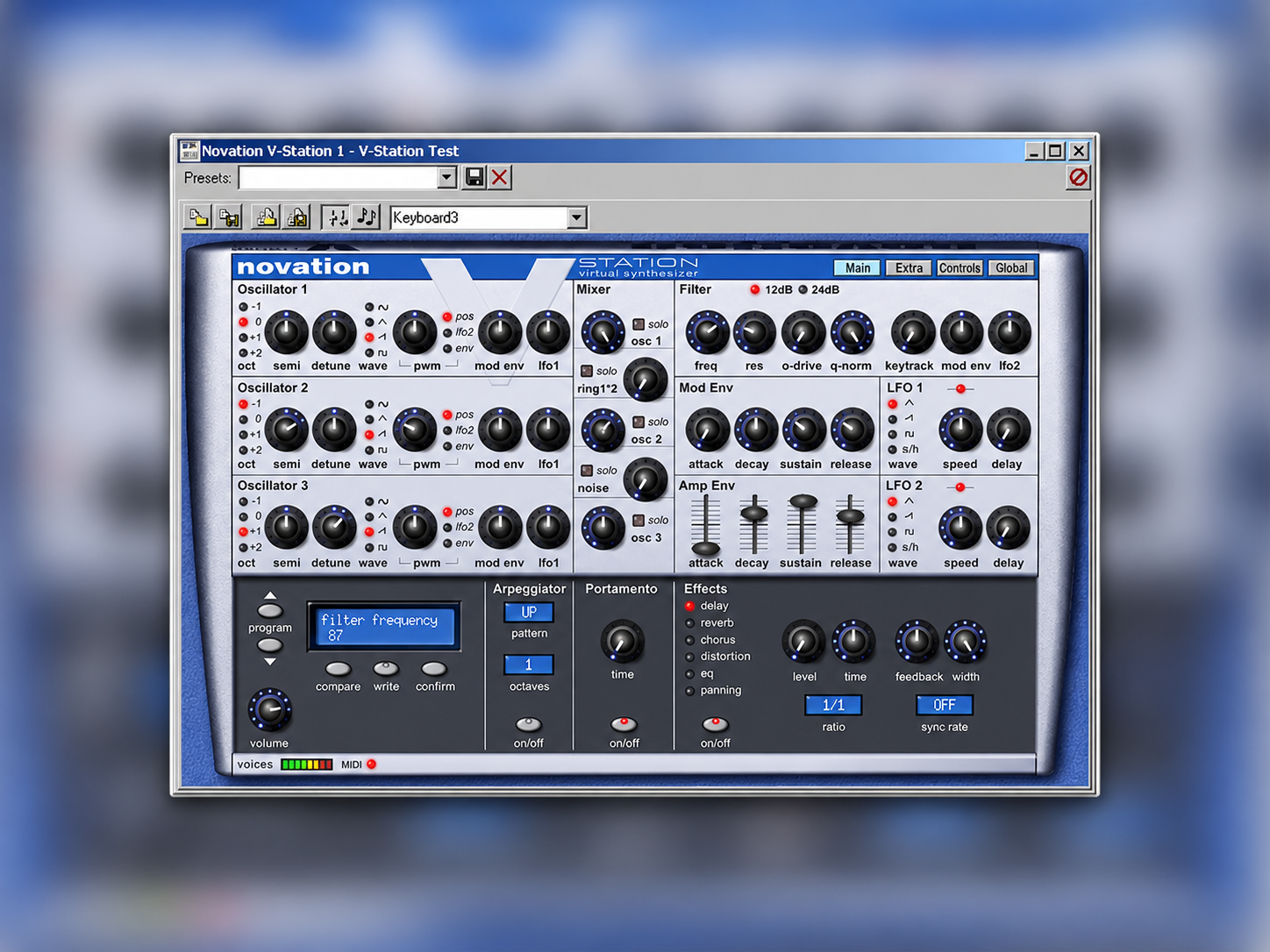The height and width of the screenshot is (952, 1270).
Task: Select the reverb effect
Action: (x=689, y=623)
